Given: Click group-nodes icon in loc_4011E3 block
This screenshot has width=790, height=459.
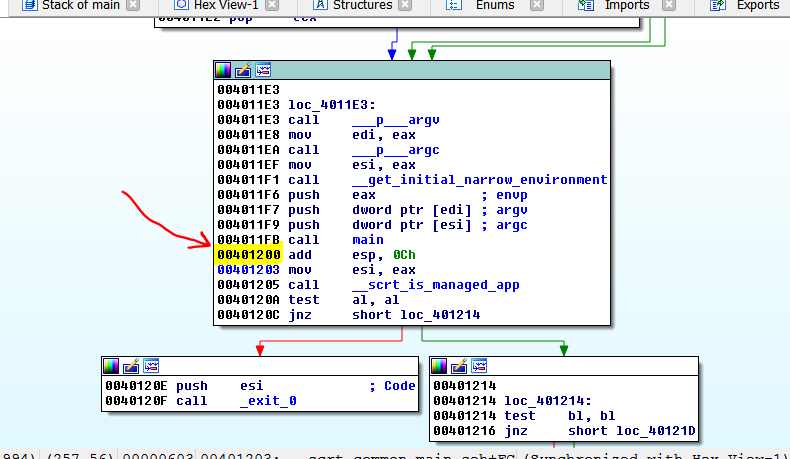Looking at the screenshot, I should pos(263,70).
